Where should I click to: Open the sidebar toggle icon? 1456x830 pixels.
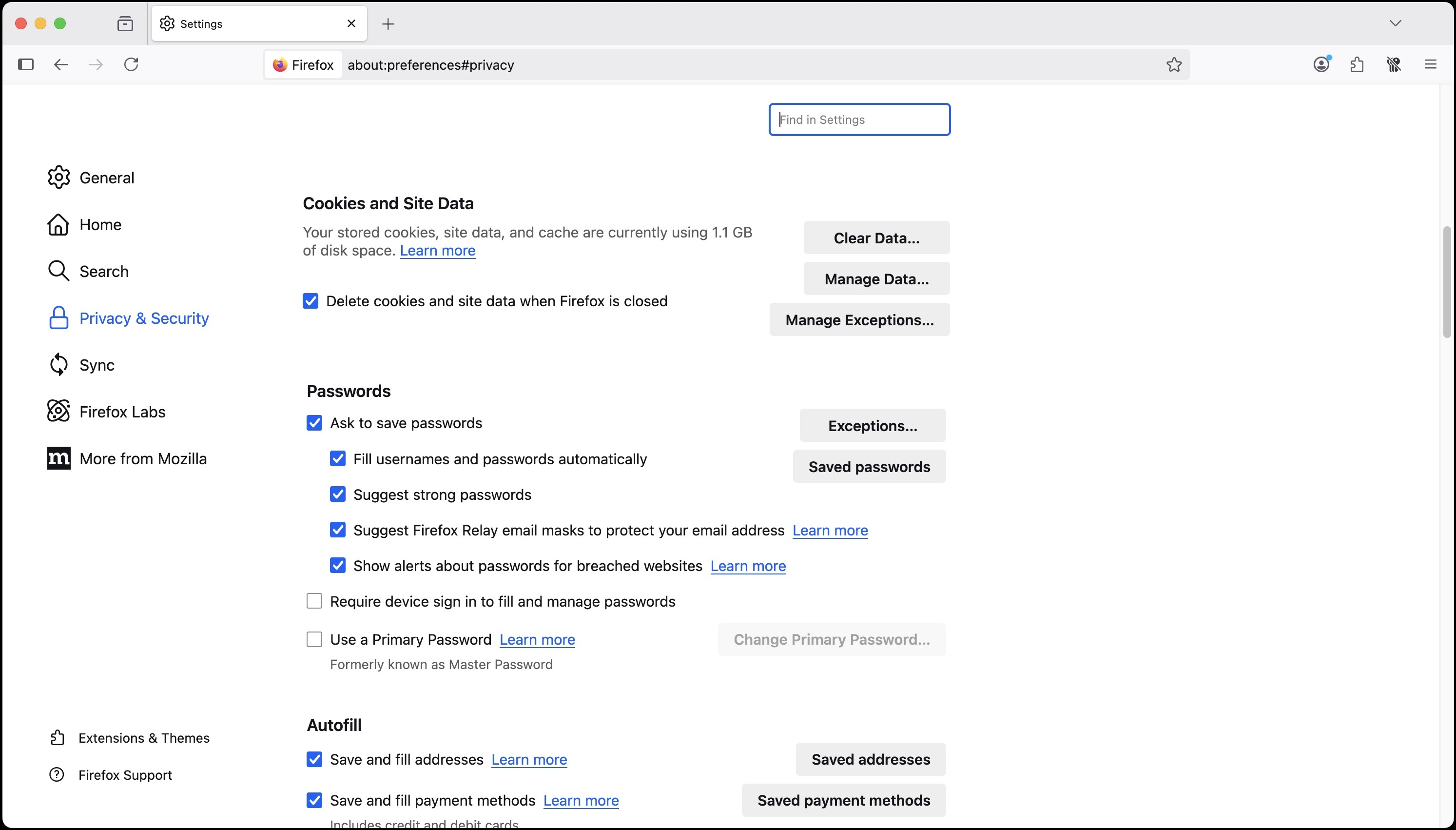(26, 64)
